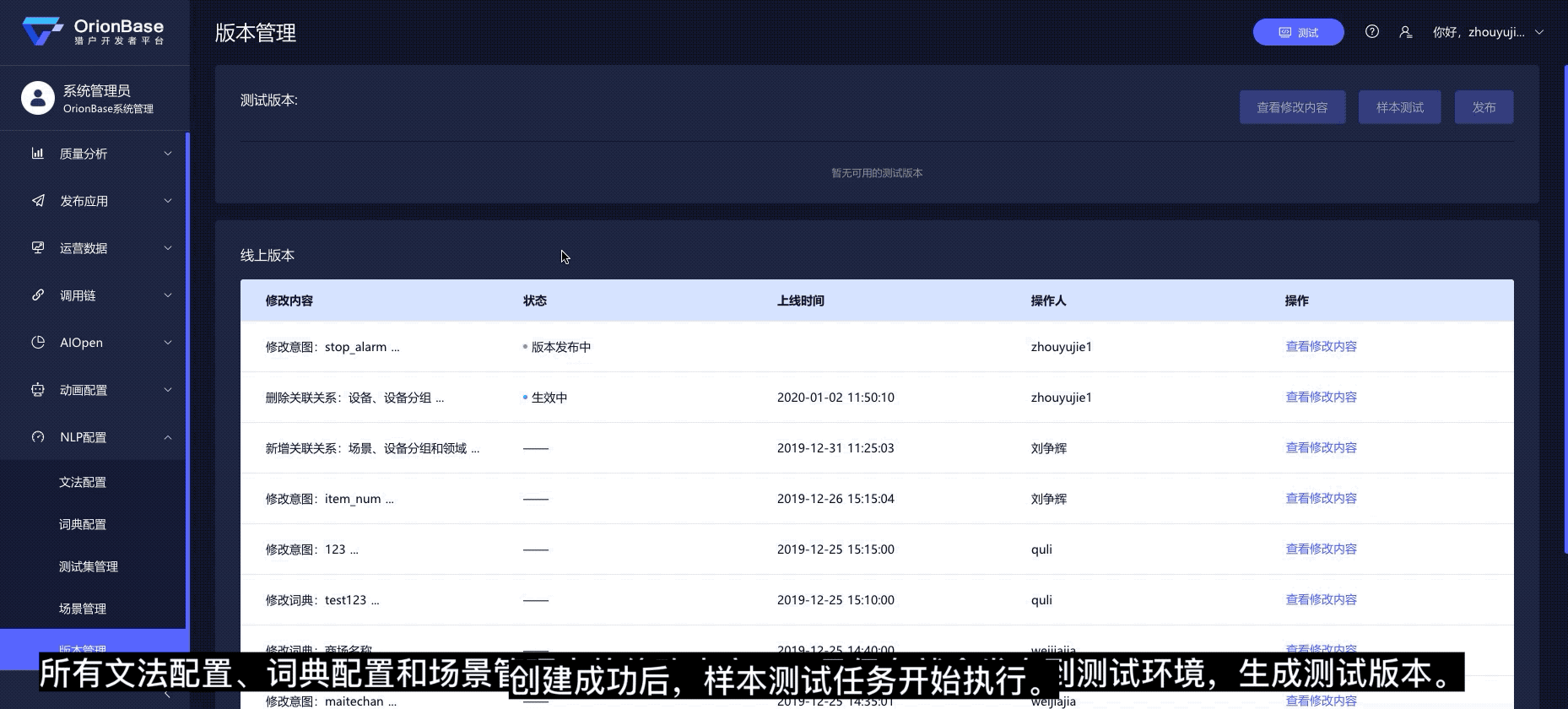Viewport: 1568px width, 709px height.
Task: Click the 发布应用 paper plane icon
Action: pyautogui.click(x=38, y=201)
